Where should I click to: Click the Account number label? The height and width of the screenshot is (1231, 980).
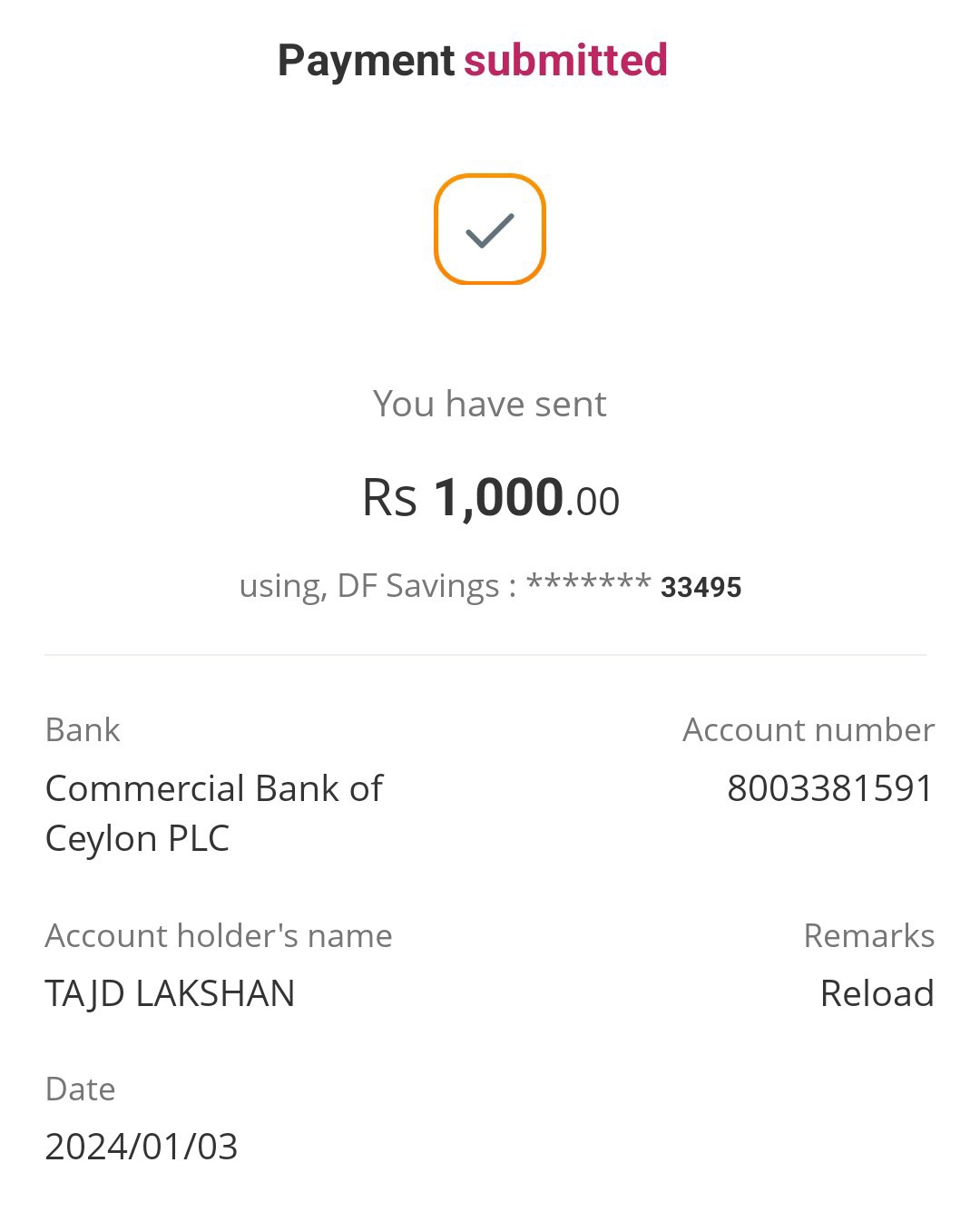click(808, 730)
